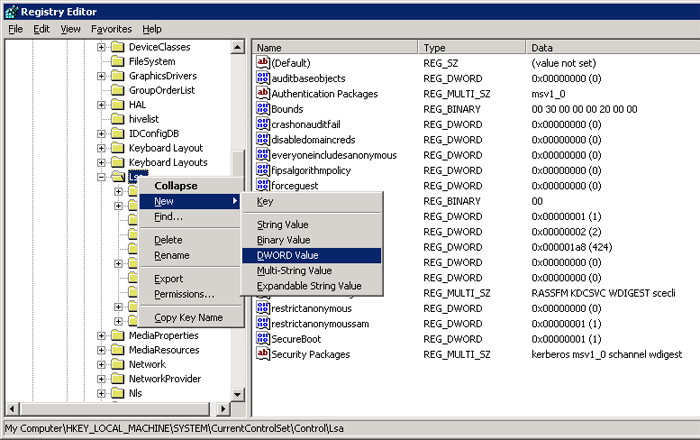Click the Keyboard Layout folder icon
The width and height of the screenshot is (700, 440).
point(117,148)
